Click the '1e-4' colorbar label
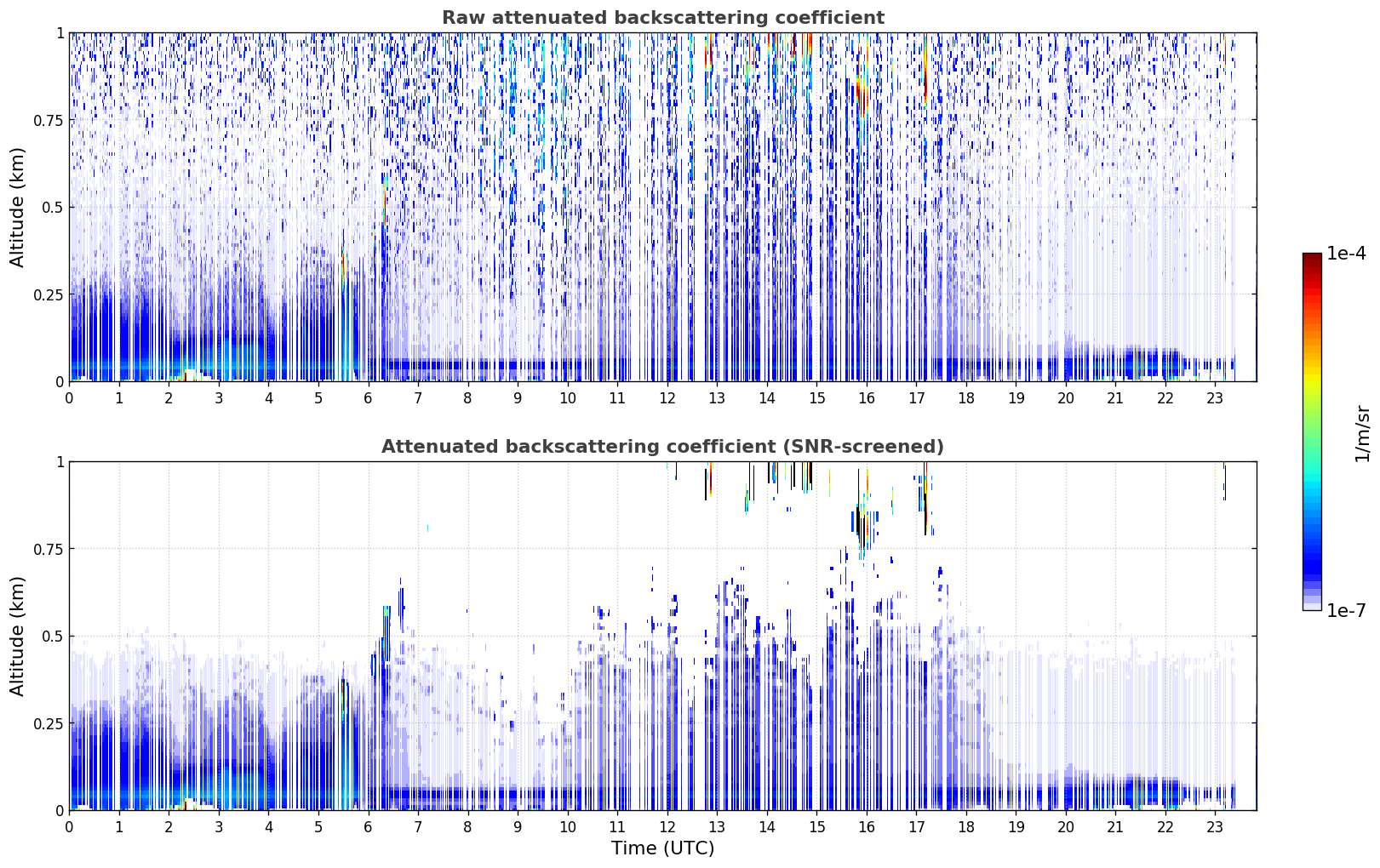The image size is (1380, 868). tap(1346, 254)
